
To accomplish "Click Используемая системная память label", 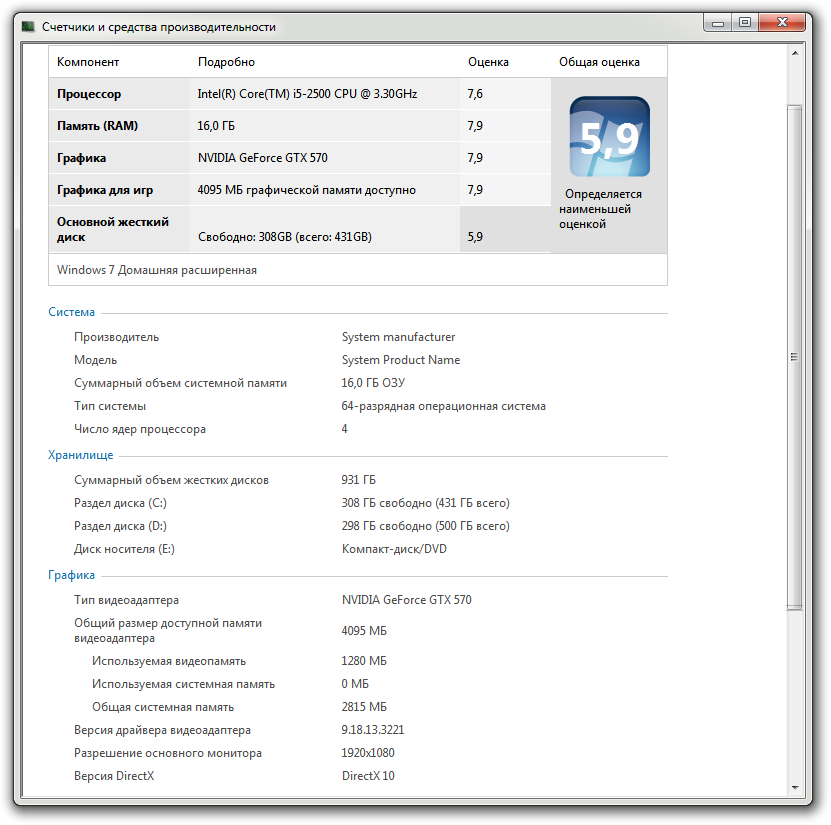I will [183, 684].
